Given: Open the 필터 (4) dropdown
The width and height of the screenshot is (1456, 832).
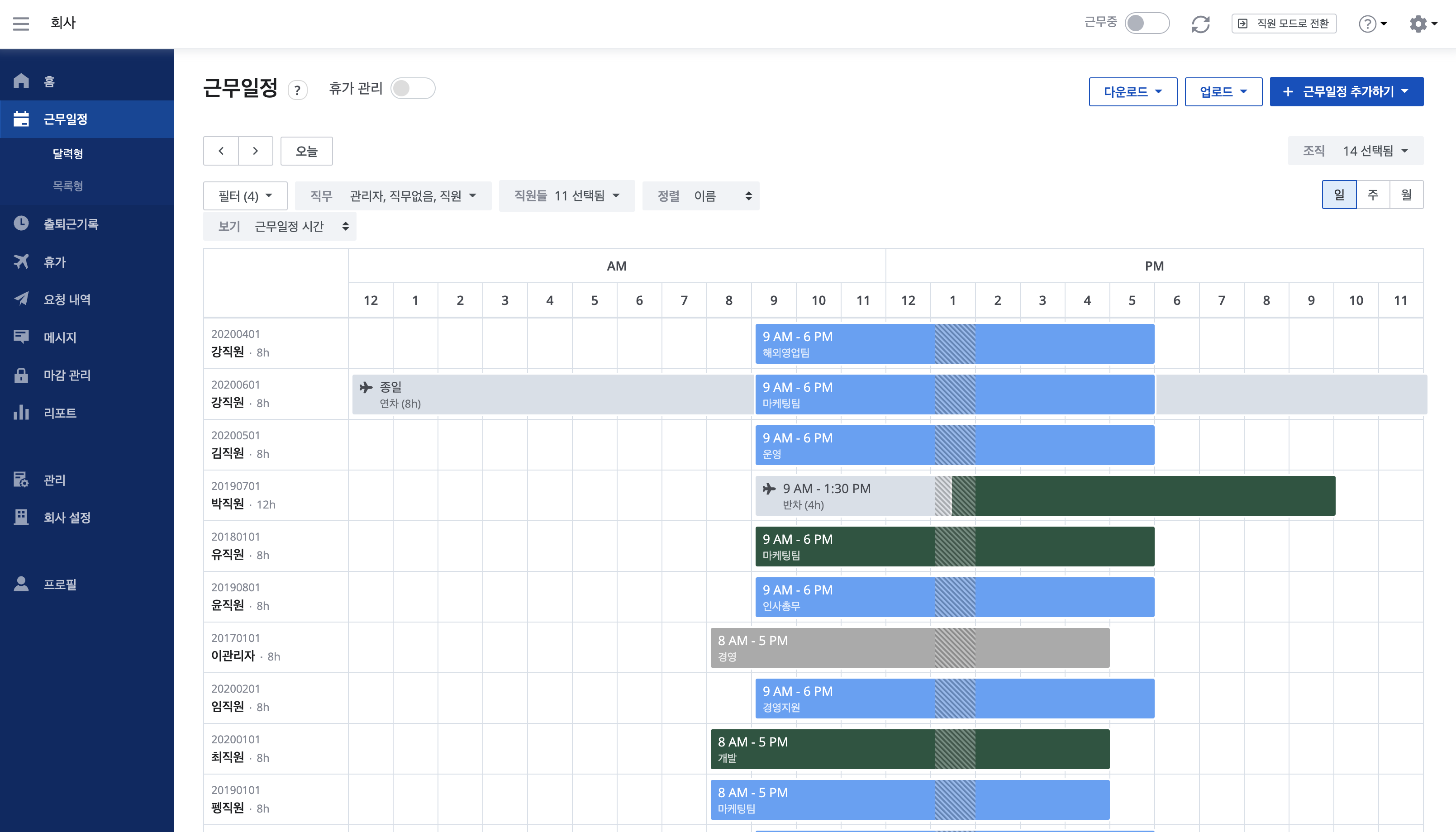Looking at the screenshot, I should pos(245,195).
